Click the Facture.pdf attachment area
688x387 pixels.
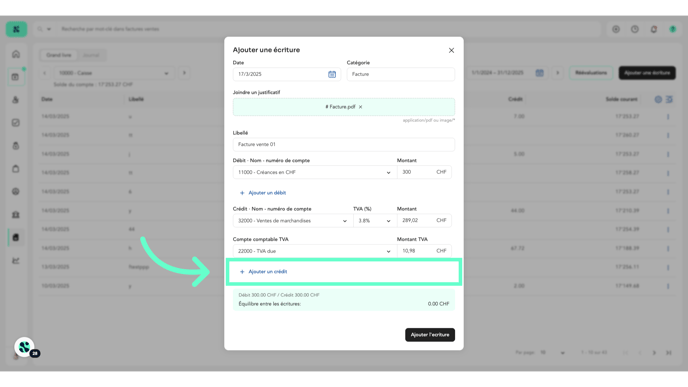pos(344,107)
